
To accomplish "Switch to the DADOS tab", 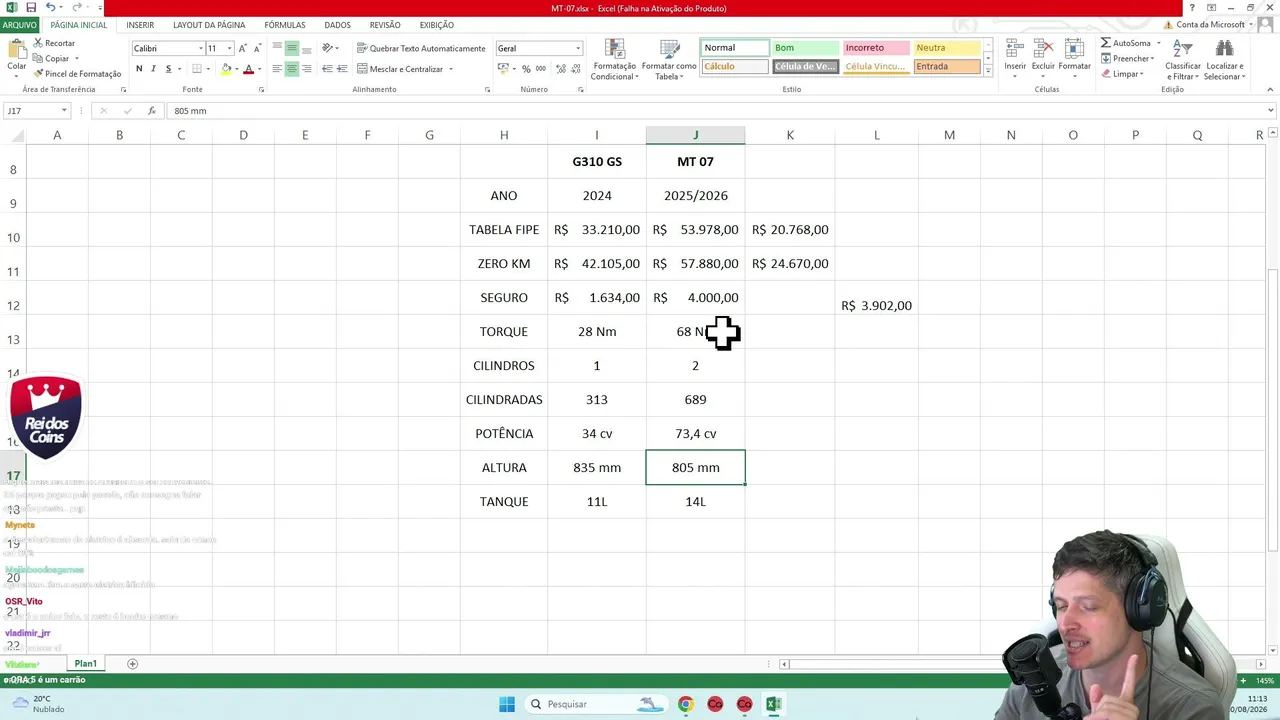I will (x=337, y=25).
